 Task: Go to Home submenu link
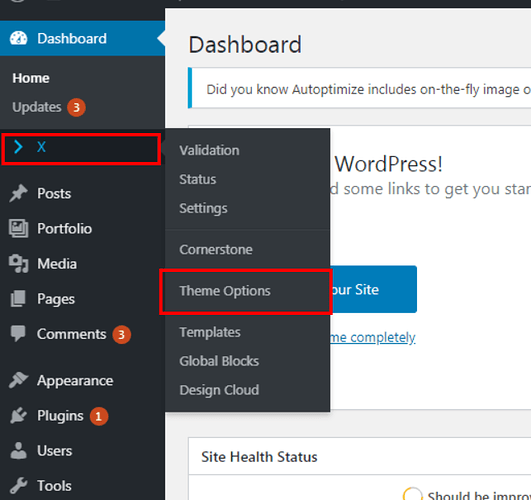[31, 78]
